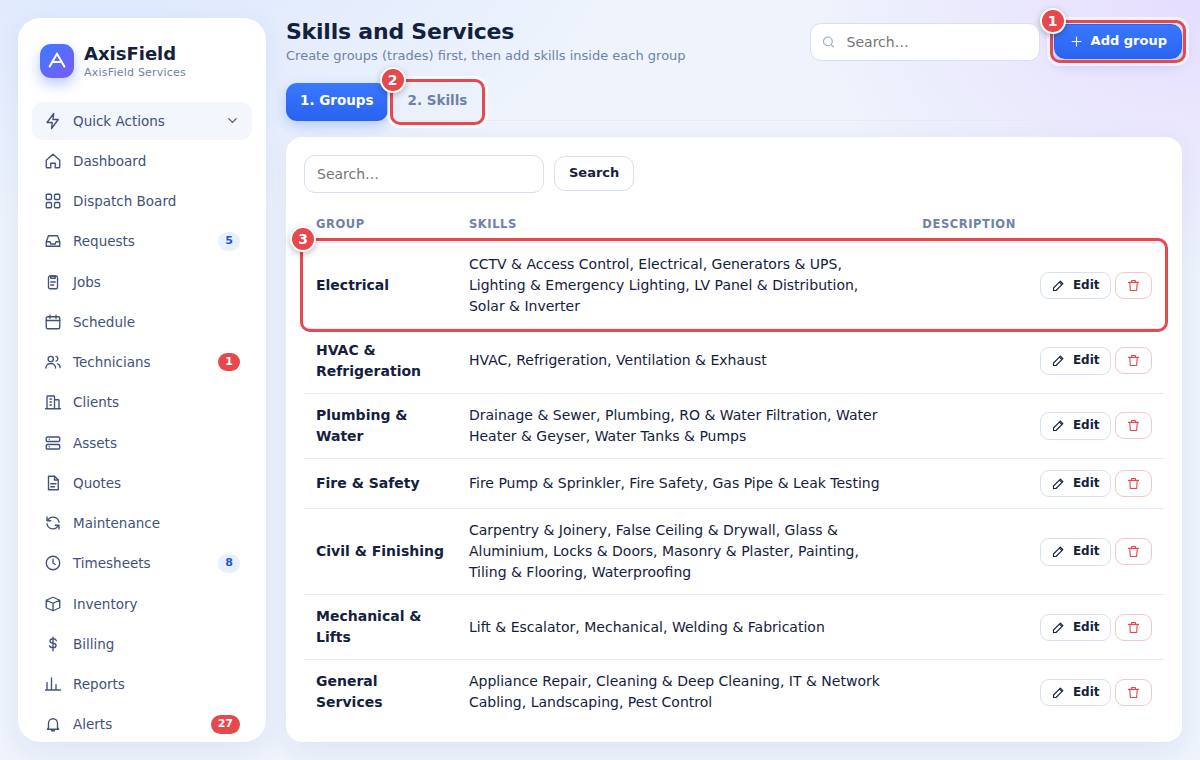Click the Fire & Safety group name
This screenshot has height=760, width=1200.
pyautogui.click(x=368, y=483)
